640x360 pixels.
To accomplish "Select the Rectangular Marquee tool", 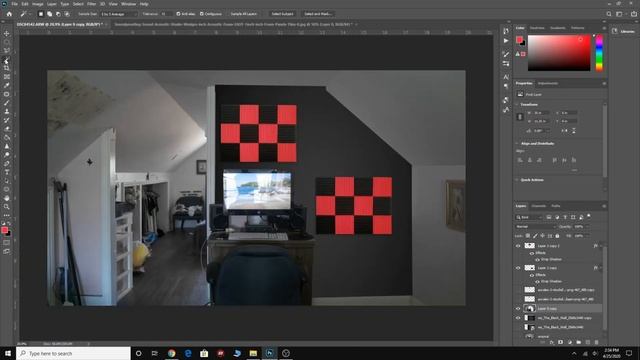I will click(x=7, y=42).
